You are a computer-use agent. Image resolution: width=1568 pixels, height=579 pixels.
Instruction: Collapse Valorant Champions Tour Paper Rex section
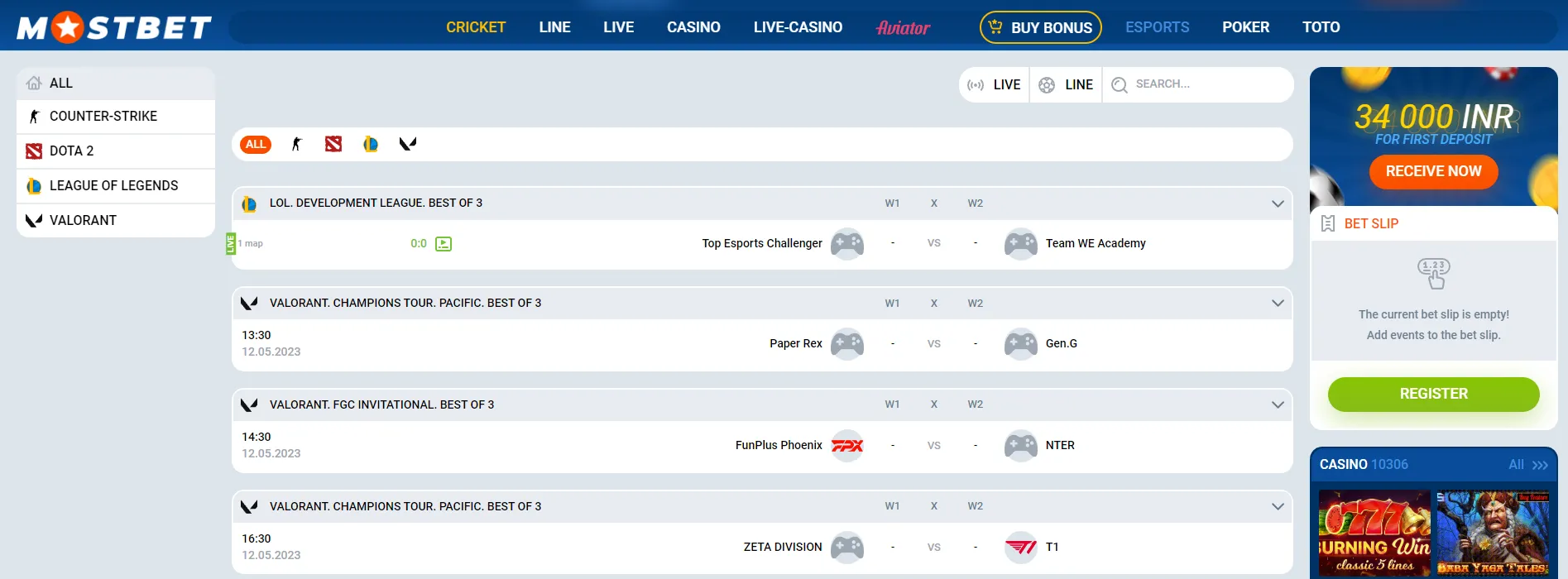click(1278, 304)
